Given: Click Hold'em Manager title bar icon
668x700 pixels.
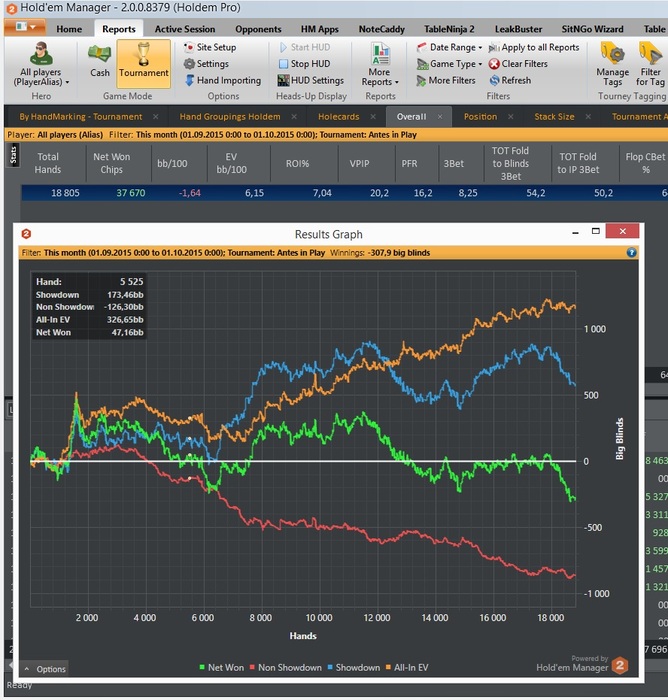Looking at the screenshot, I should 11,8.
